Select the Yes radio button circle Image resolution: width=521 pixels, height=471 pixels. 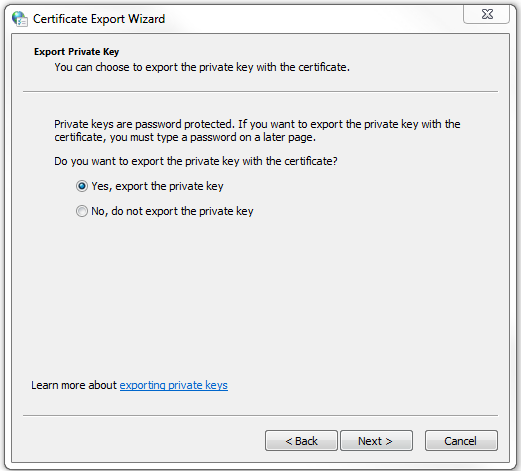coord(82,186)
